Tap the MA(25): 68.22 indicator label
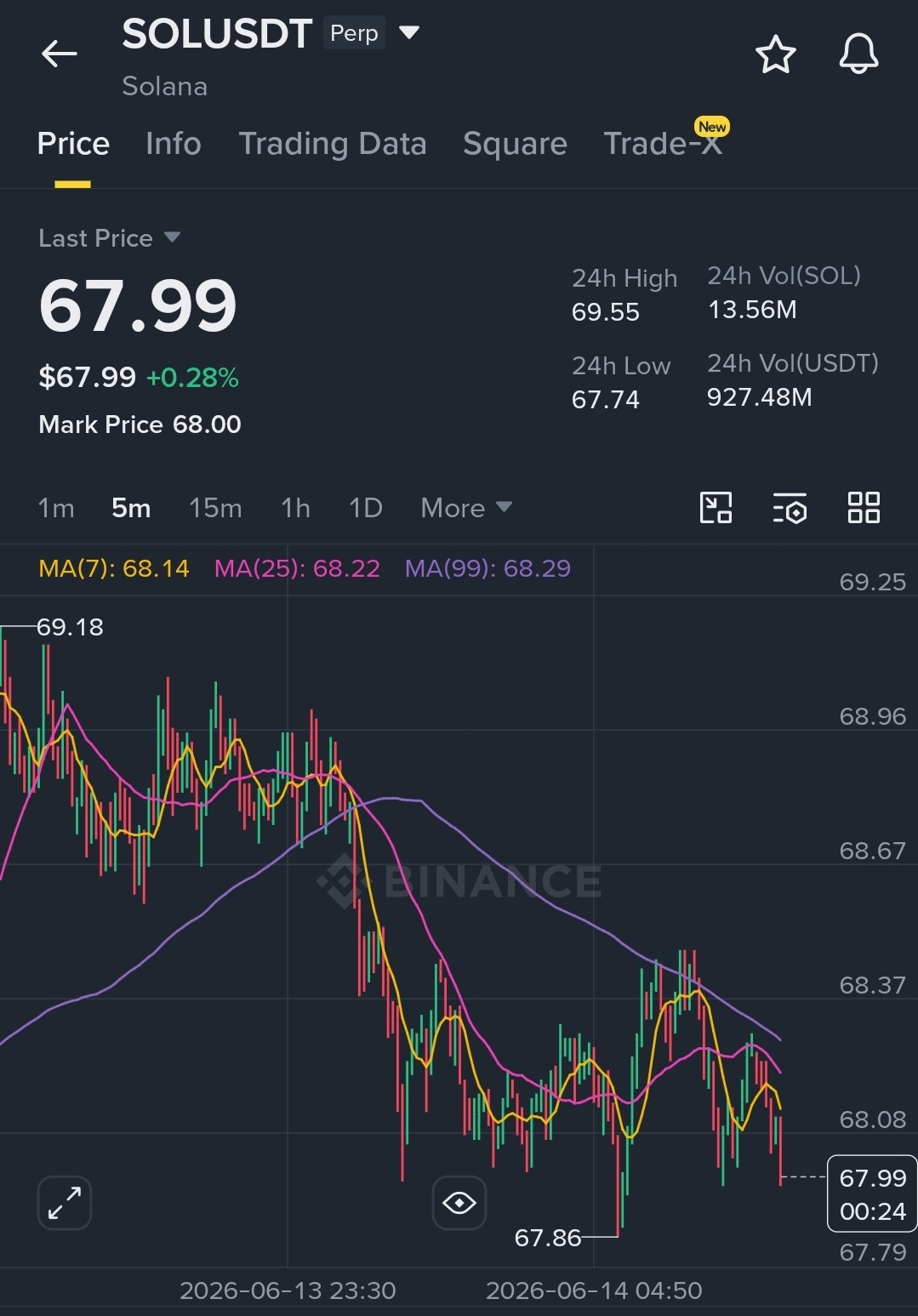Screen dimensions: 918x1316 point(297,568)
